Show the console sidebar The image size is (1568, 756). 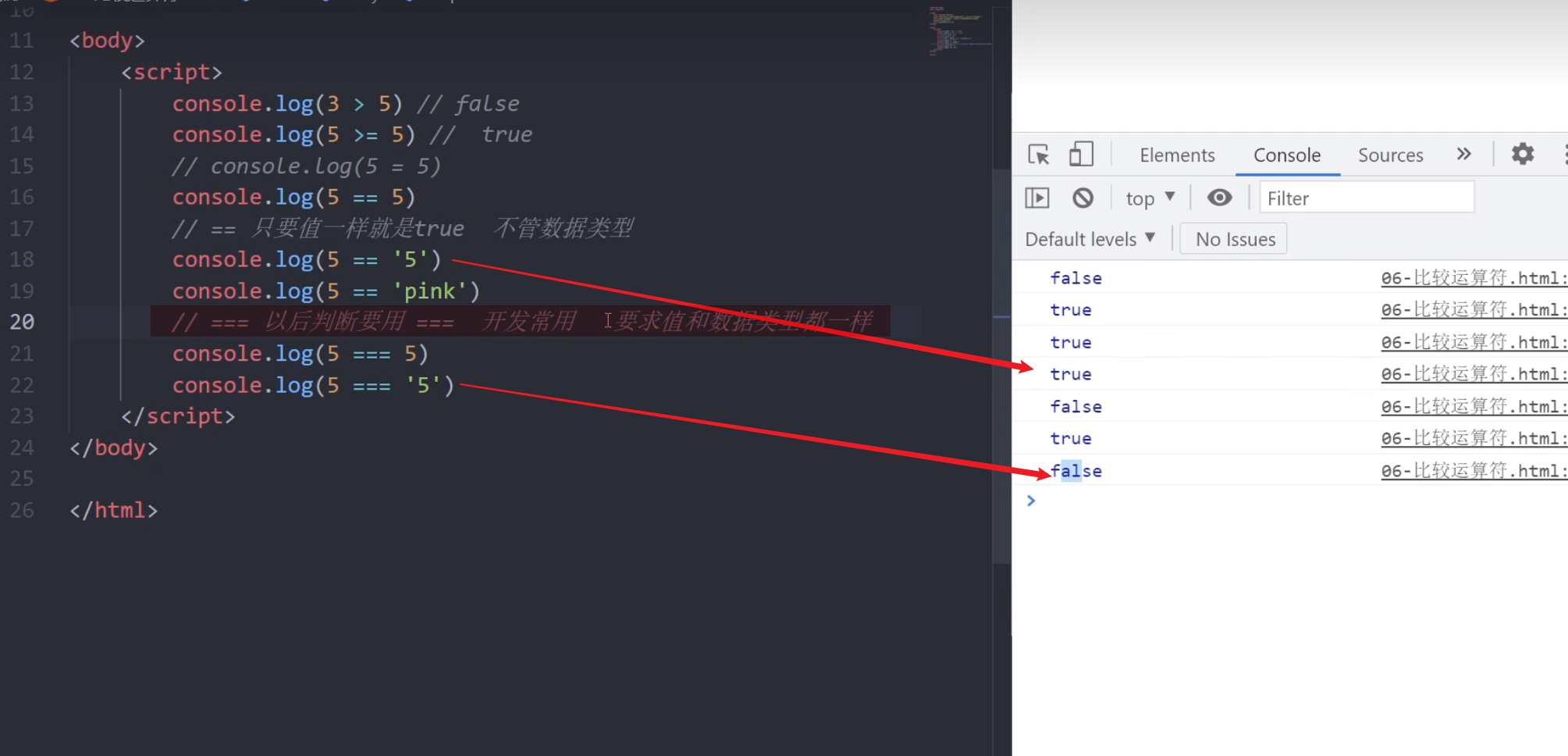[1037, 198]
